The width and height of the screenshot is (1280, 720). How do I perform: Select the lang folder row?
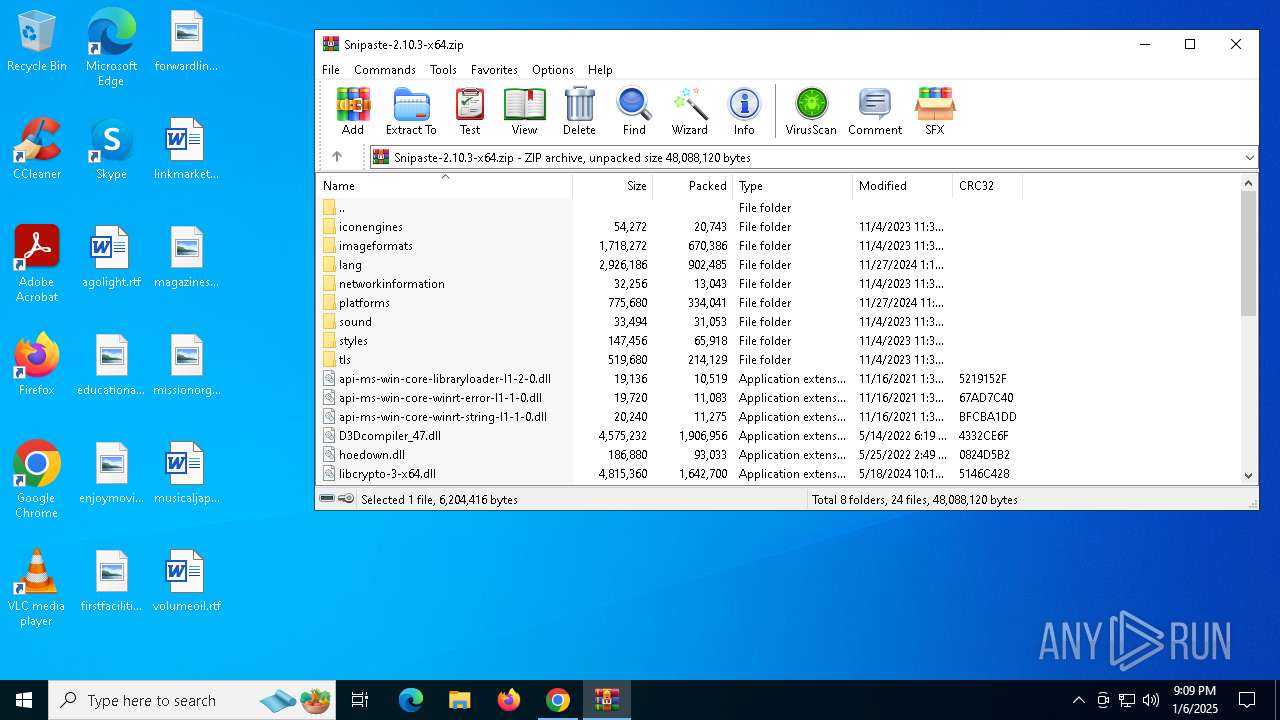670,265
